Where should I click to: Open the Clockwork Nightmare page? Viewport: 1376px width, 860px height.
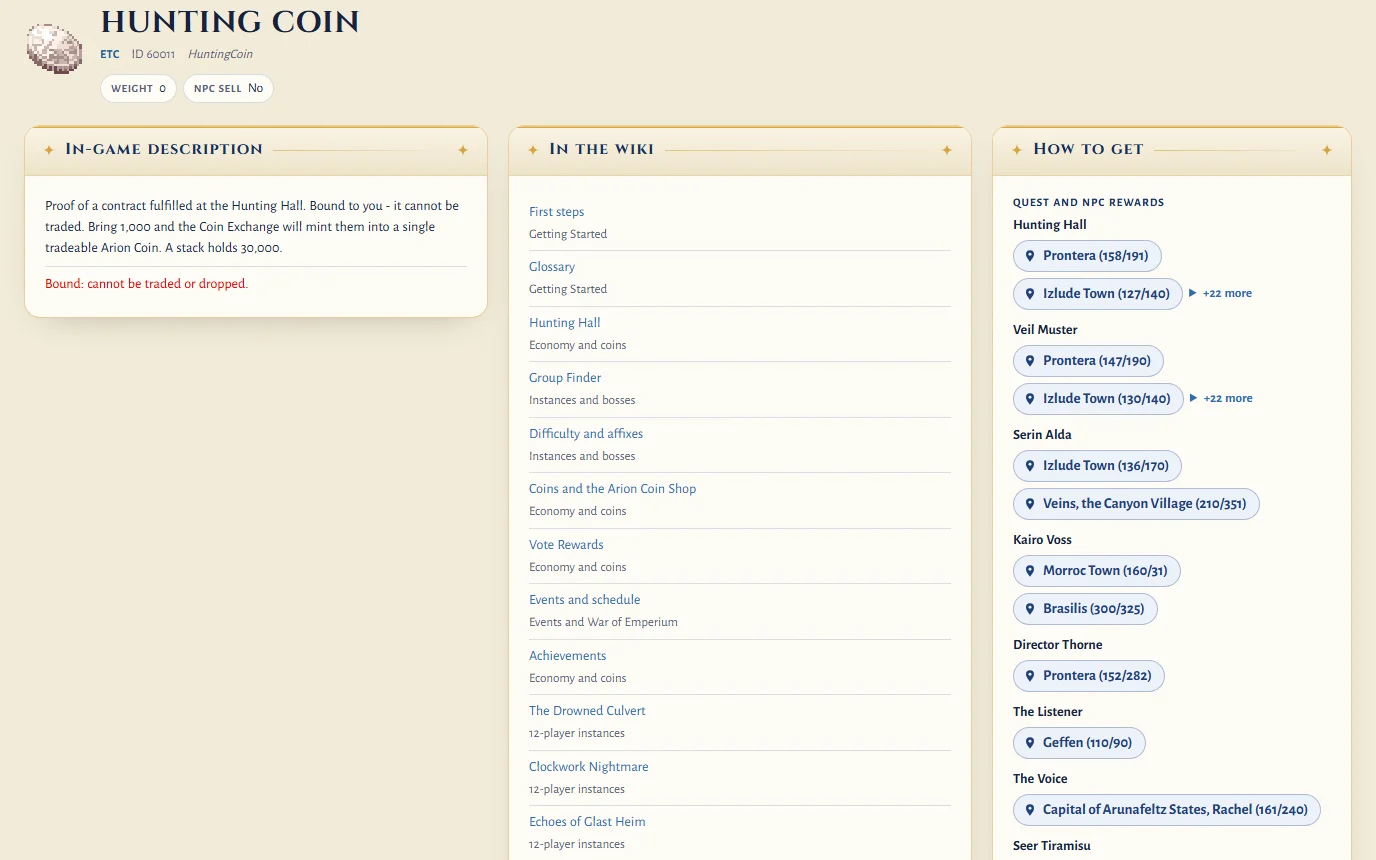(589, 767)
